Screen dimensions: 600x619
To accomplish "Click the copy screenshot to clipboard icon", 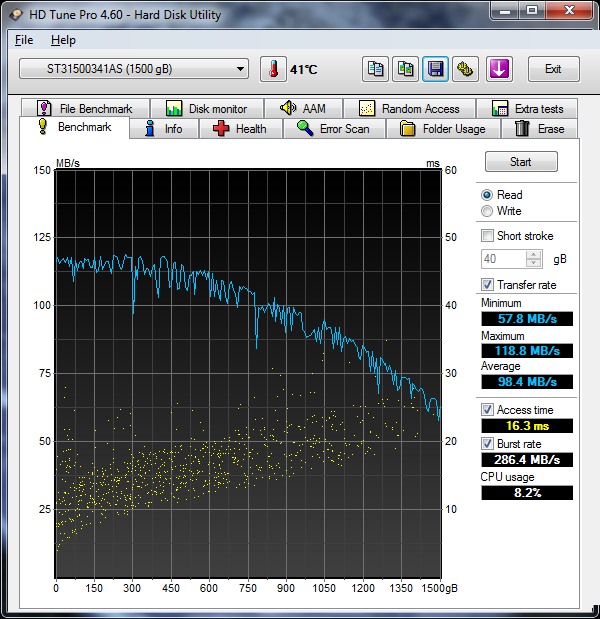I will (406, 69).
